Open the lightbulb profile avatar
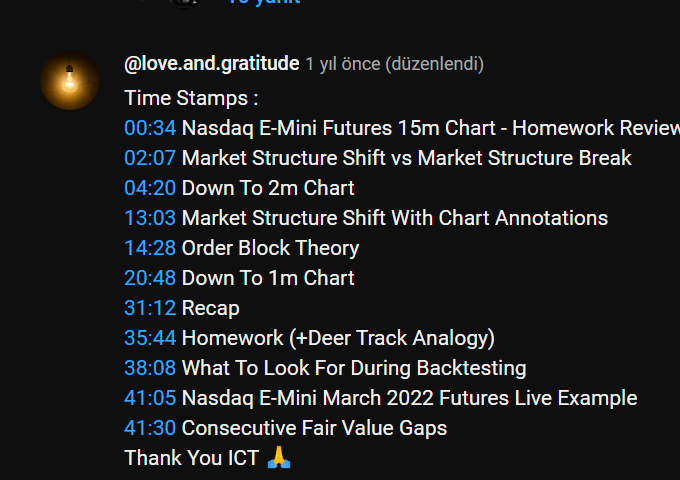 [70, 80]
